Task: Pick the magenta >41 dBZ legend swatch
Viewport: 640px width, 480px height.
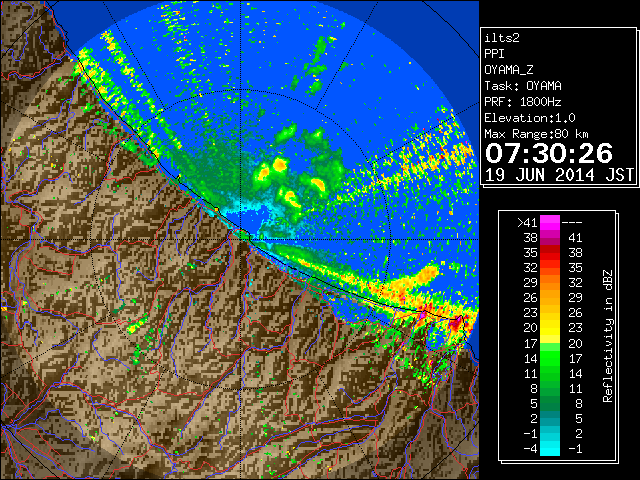Action: (x=550, y=222)
